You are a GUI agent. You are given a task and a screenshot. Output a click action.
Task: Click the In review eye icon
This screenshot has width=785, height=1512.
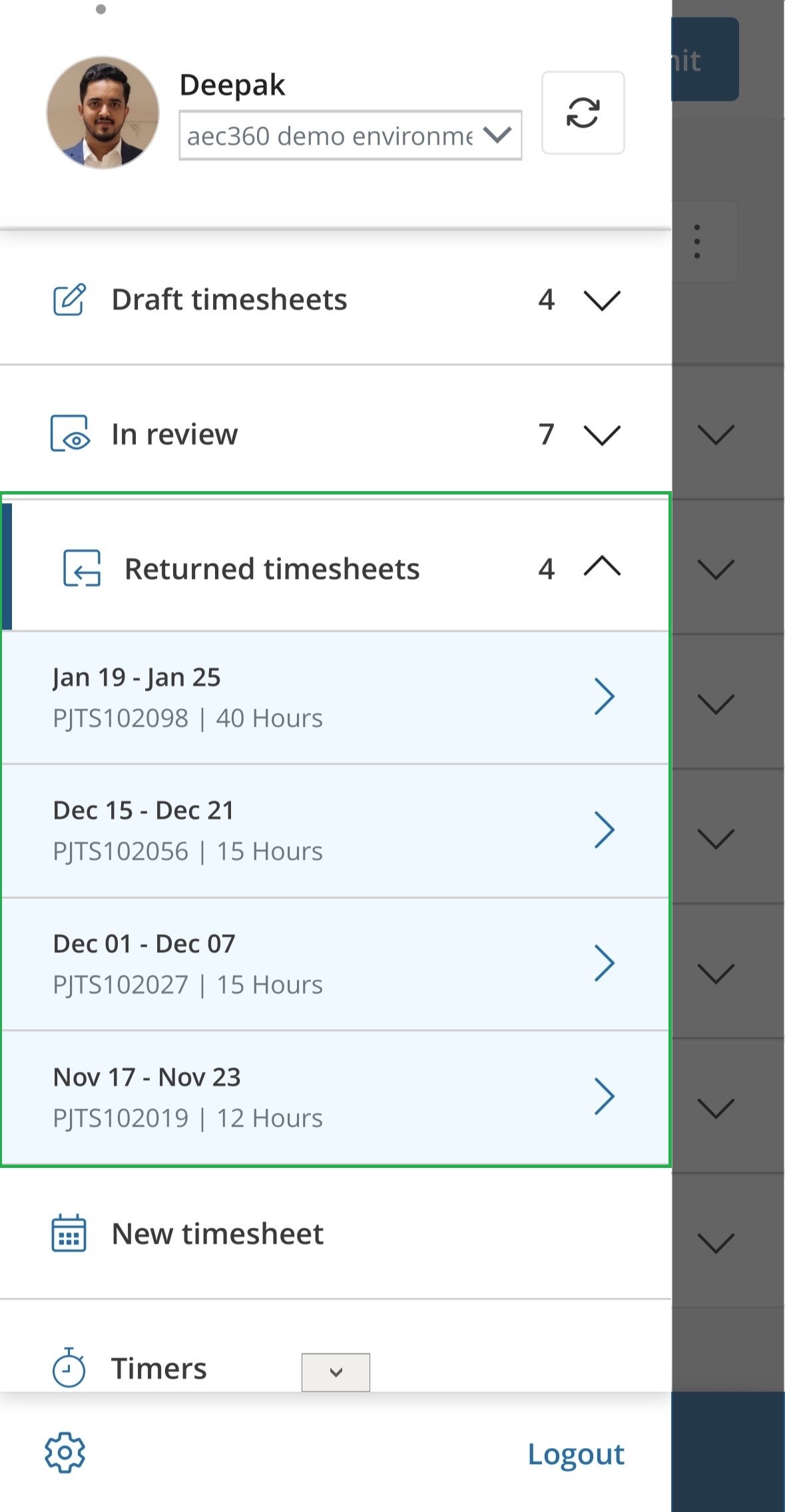pos(70,434)
